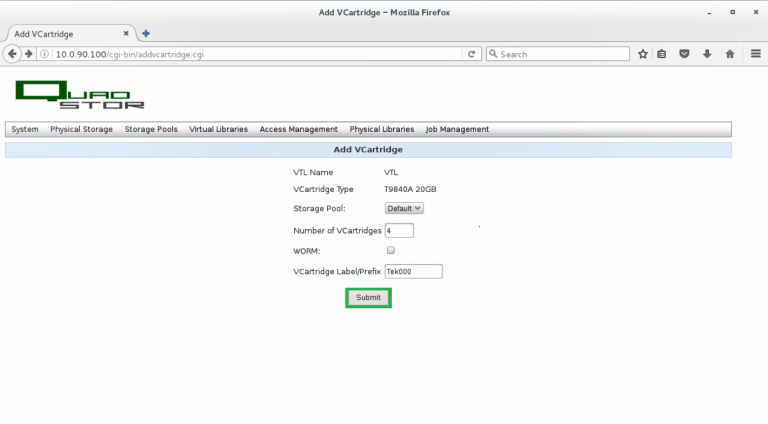The height and width of the screenshot is (424, 768).
Task: Open the System menu
Action: (25, 129)
